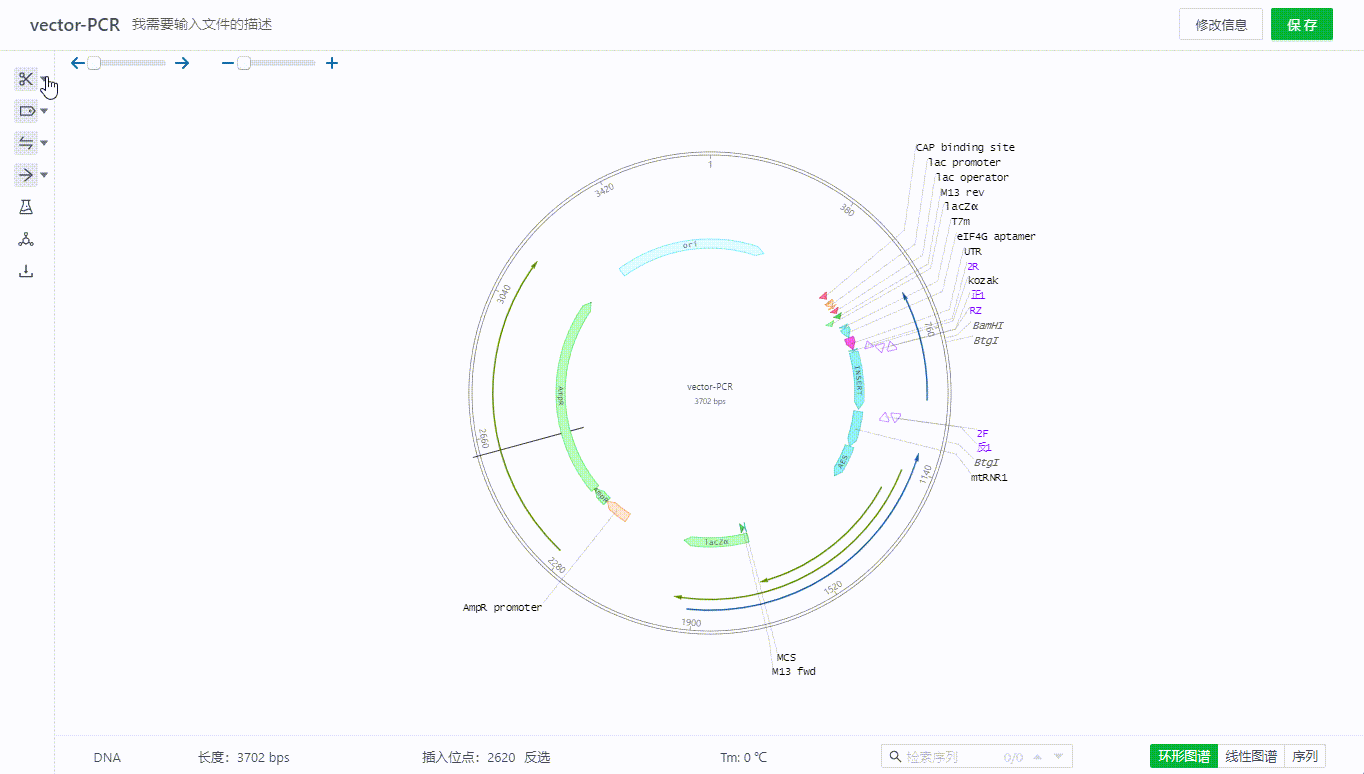Click the molecule network icon

(x=26, y=239)
